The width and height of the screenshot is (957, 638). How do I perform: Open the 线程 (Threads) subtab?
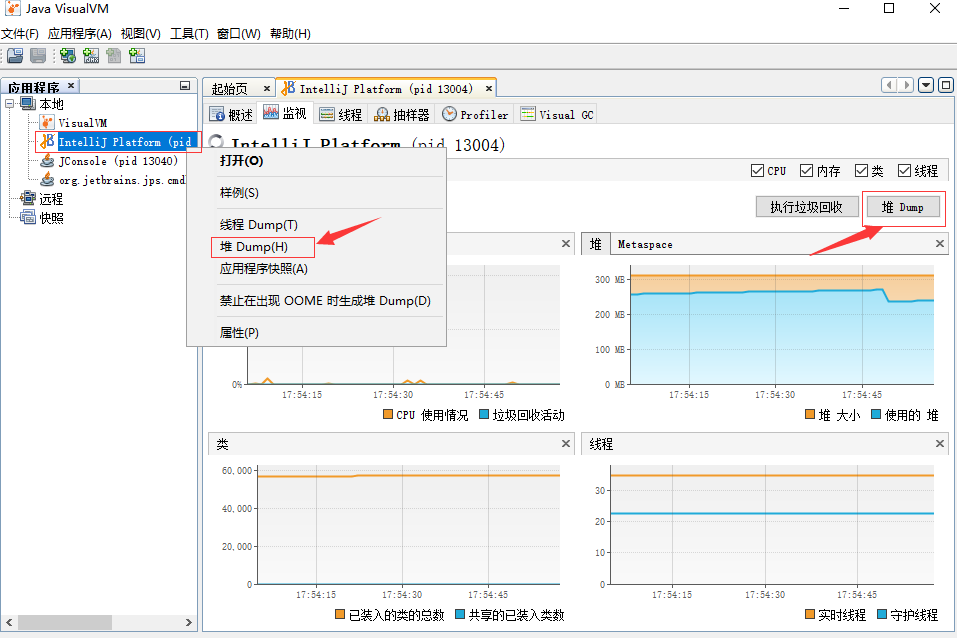click(341, 114)
